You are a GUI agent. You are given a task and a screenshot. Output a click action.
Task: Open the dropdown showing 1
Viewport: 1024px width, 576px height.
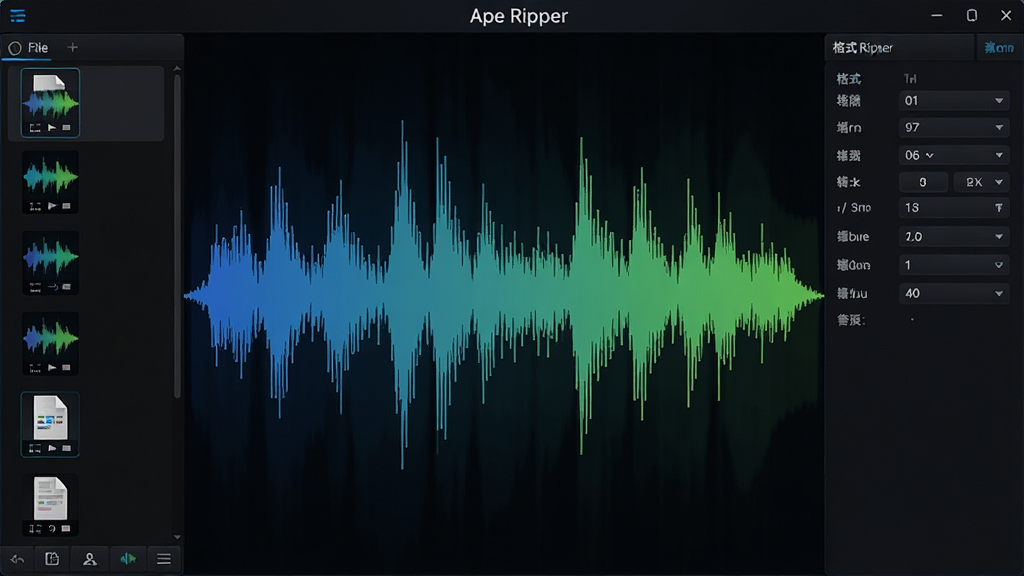click(x=954, y=264)
